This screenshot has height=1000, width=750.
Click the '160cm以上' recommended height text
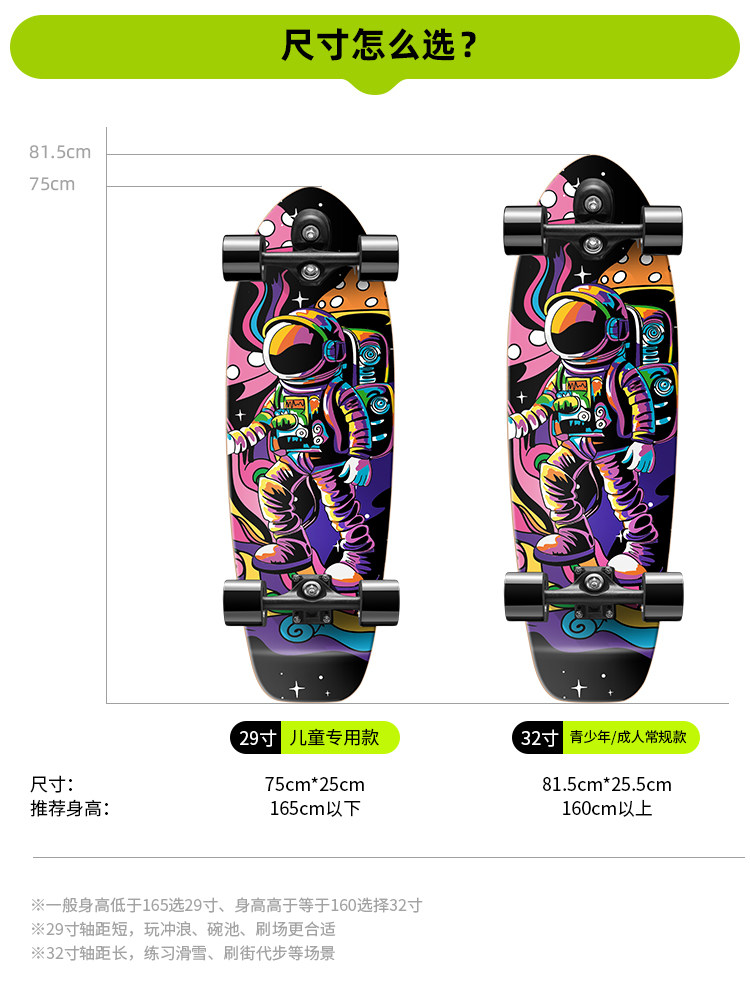[607, 809]
